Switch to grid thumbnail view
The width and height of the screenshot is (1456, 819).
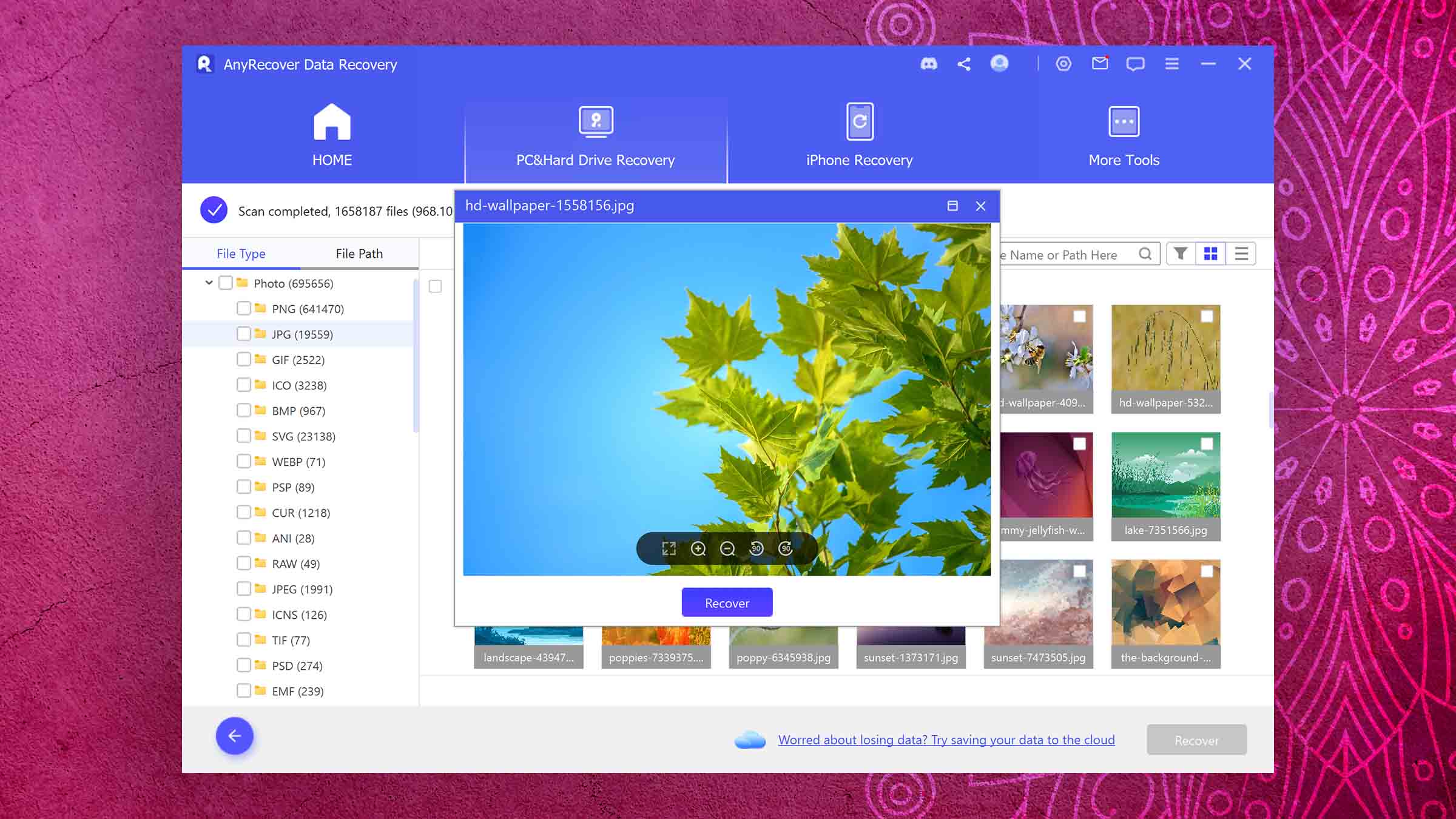coord(1210,254)
